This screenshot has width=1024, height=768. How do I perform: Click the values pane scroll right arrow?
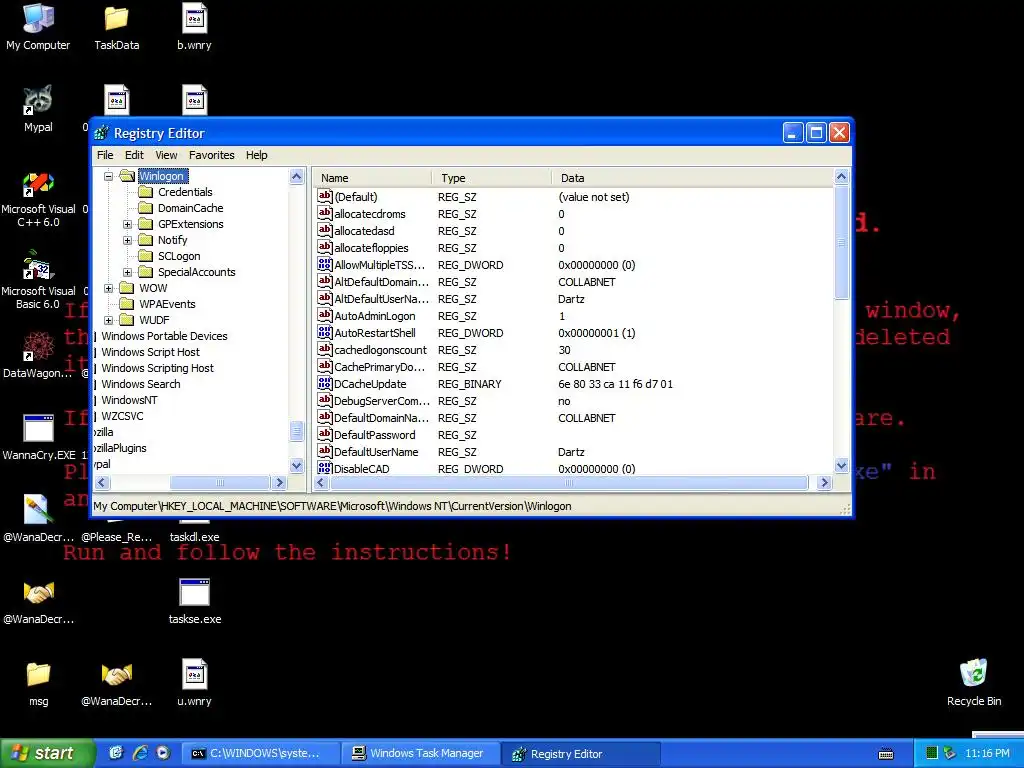[824, 483]
